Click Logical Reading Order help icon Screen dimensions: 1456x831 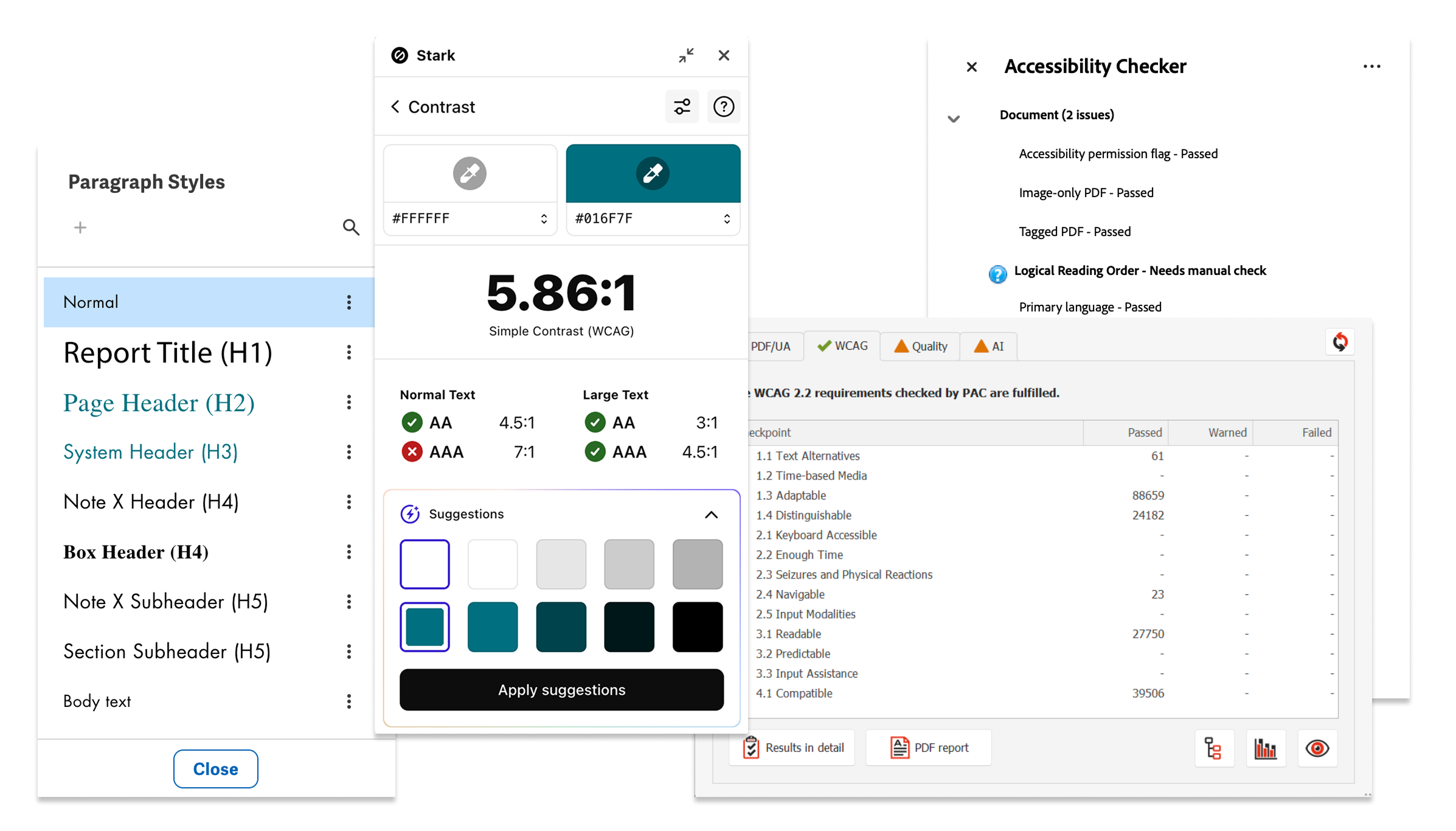click(x=997, y=274)
